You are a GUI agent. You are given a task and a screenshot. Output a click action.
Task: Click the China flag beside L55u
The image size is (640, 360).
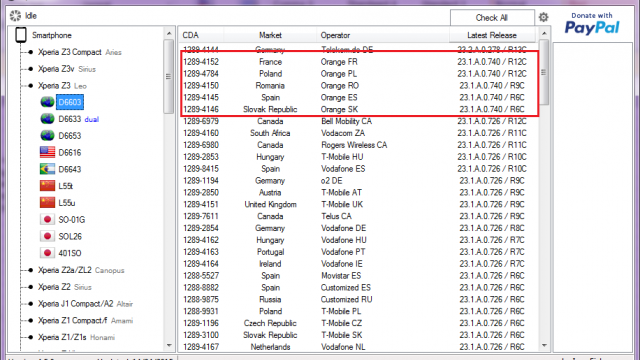point(47,202)
